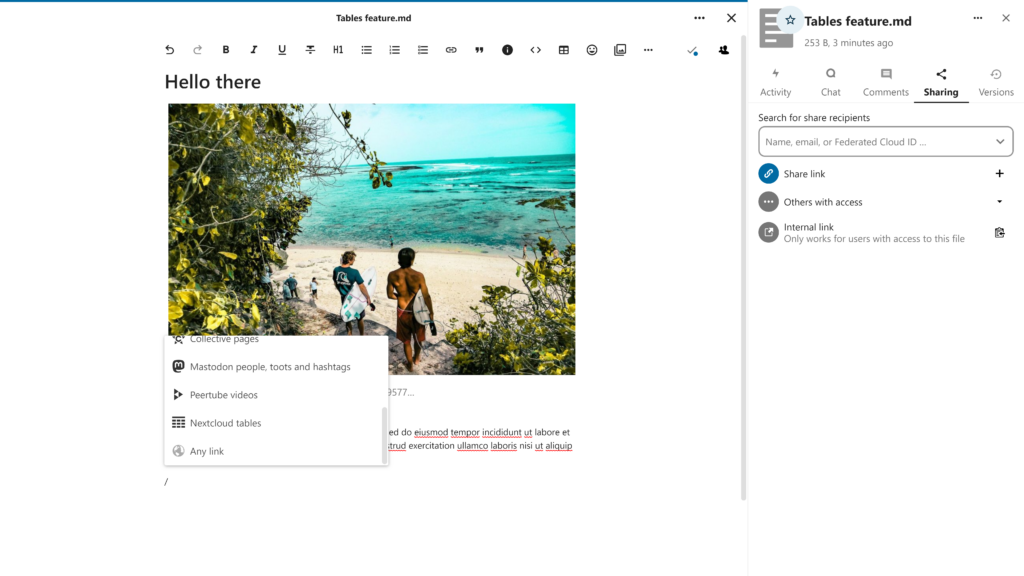
Task: Choose Peertube videos in the smart picker
Action: coord(222,394)
